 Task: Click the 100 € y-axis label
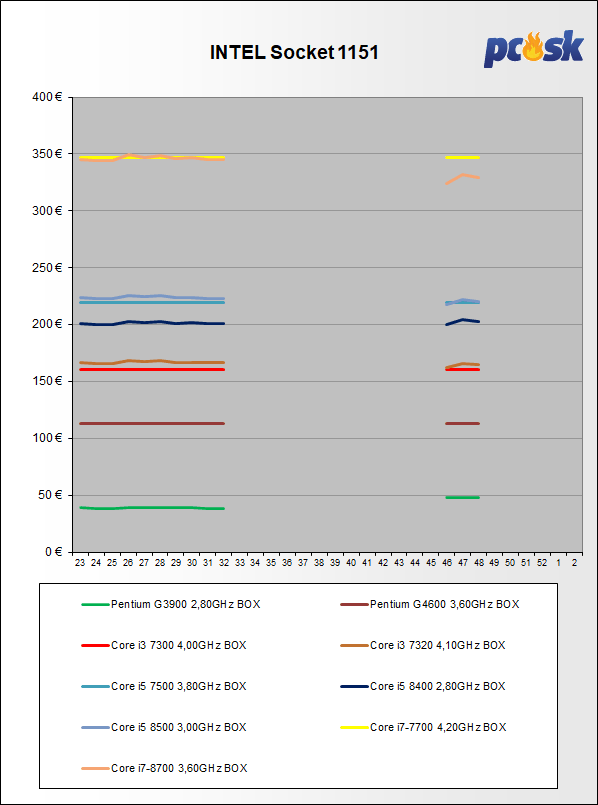coord(48,438)
